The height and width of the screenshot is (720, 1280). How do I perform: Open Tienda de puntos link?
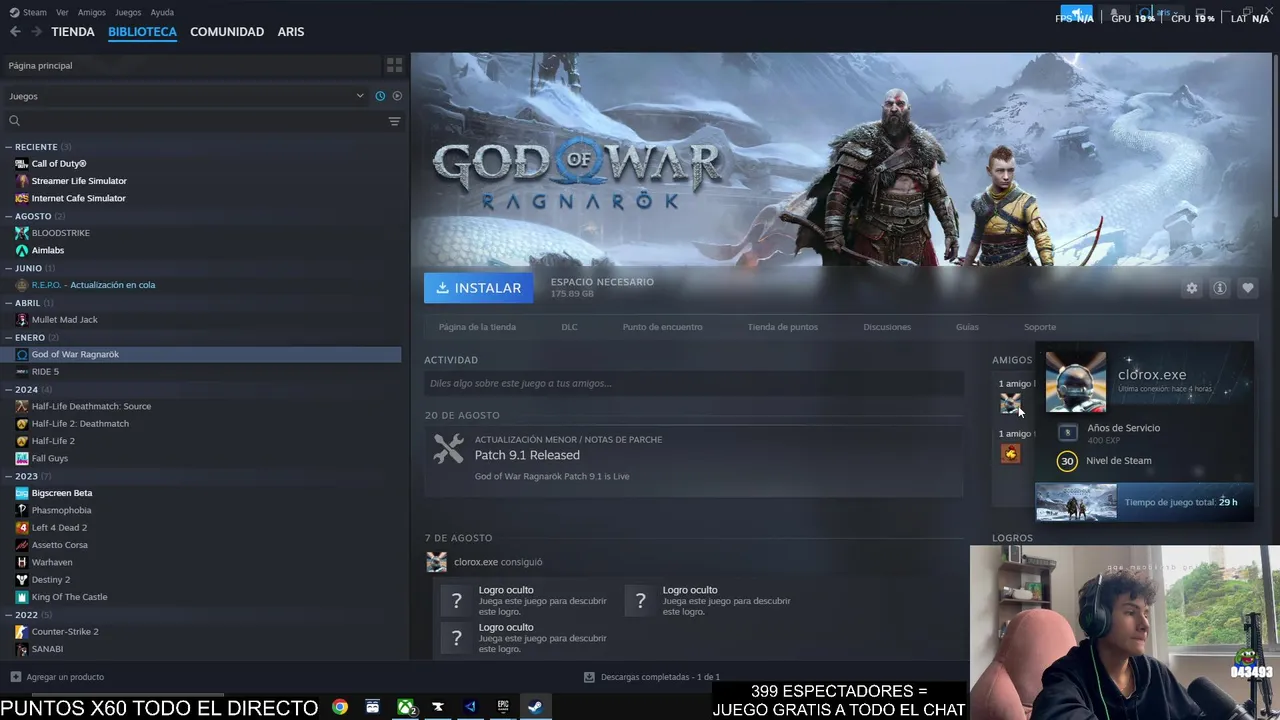point(783,327)
